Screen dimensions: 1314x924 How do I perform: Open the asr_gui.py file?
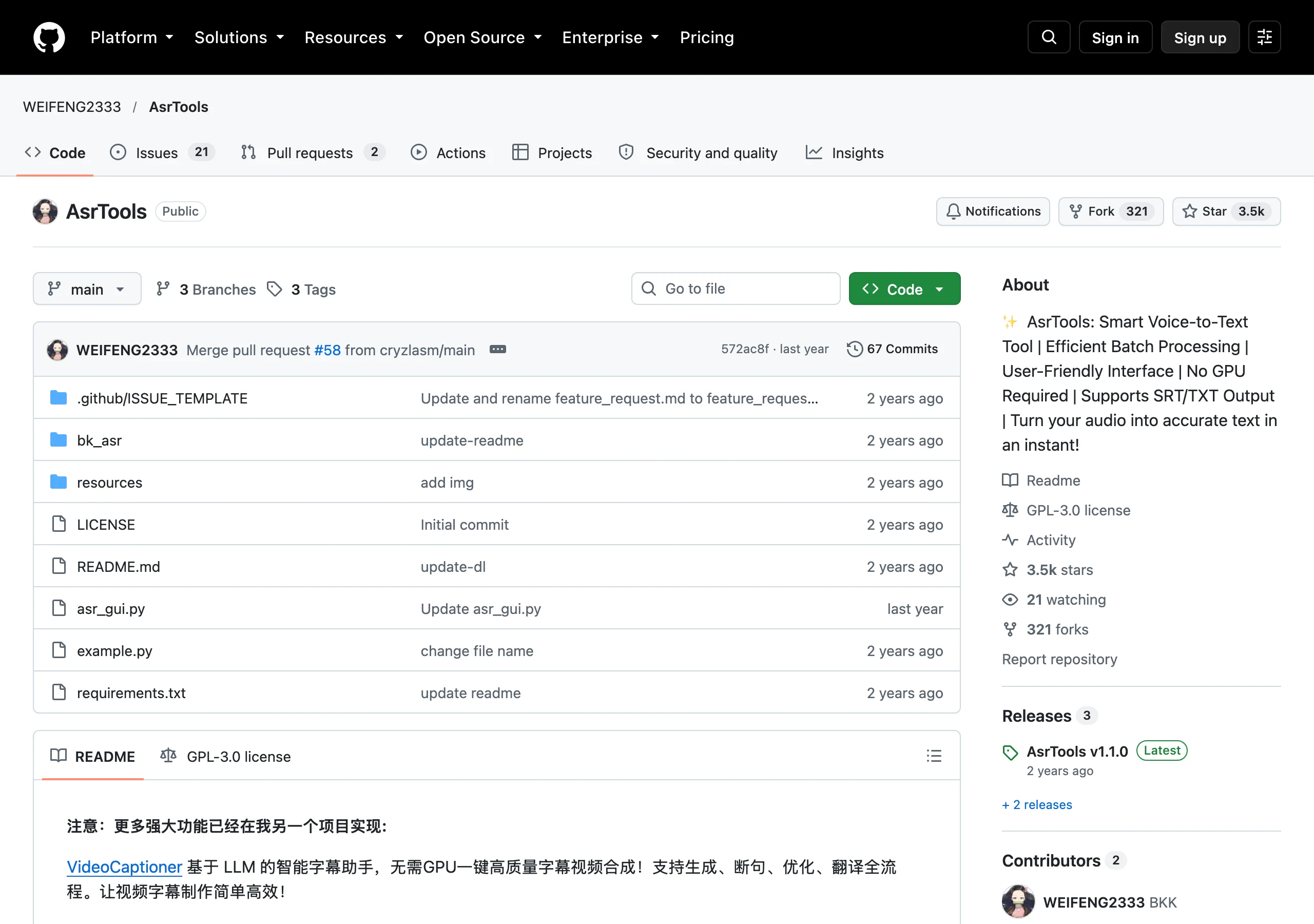(x=111, y=609)
